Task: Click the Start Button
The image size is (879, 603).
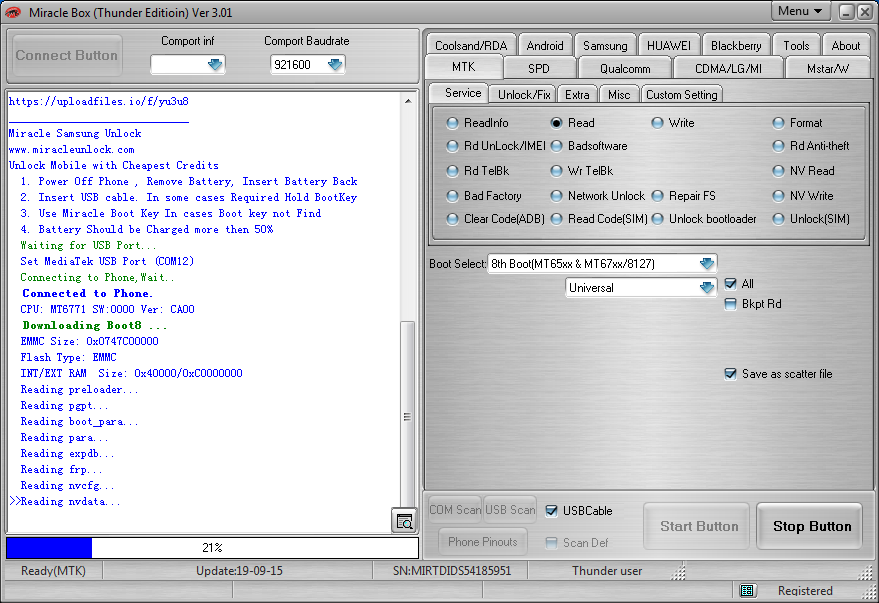Action: 698,526
